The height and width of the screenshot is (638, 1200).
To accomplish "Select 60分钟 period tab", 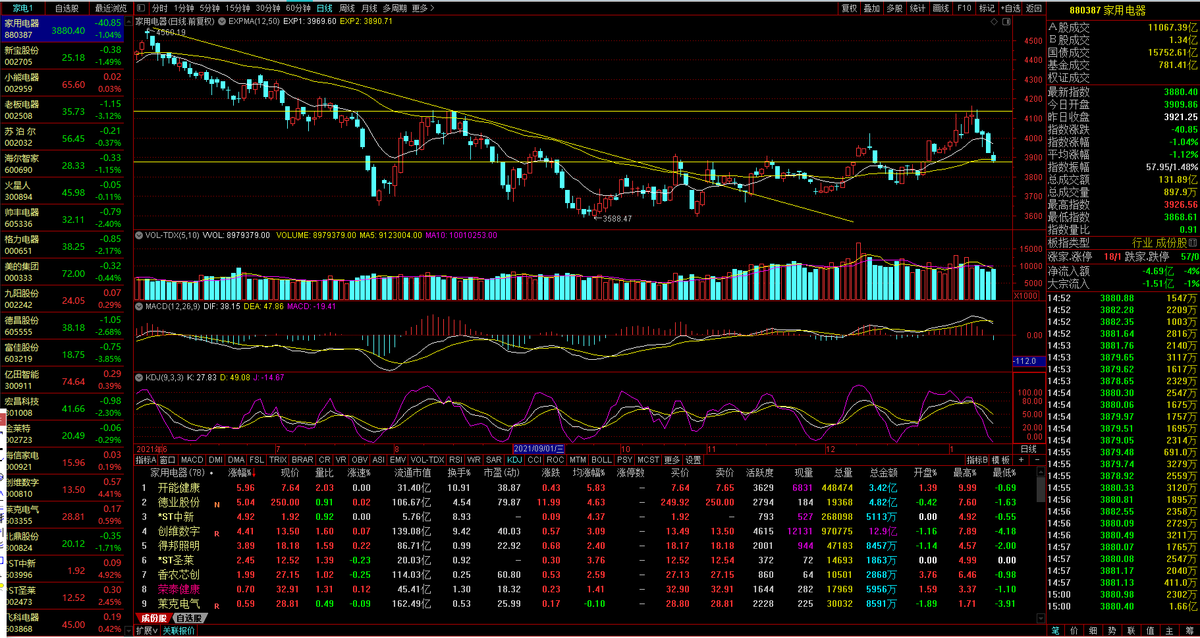I will (x=298, y=7).
